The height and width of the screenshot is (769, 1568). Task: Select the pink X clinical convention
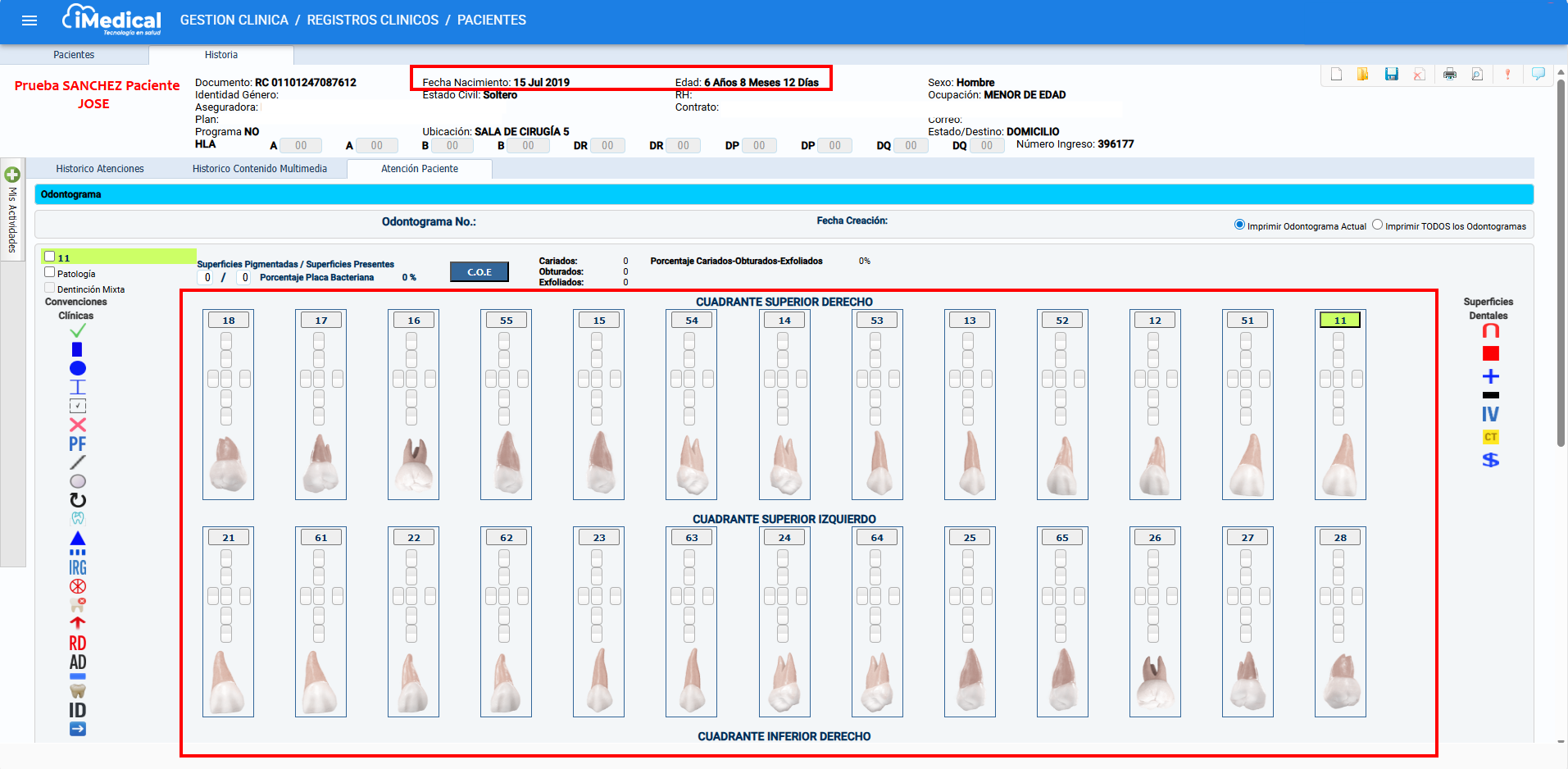tap(78, 425)
